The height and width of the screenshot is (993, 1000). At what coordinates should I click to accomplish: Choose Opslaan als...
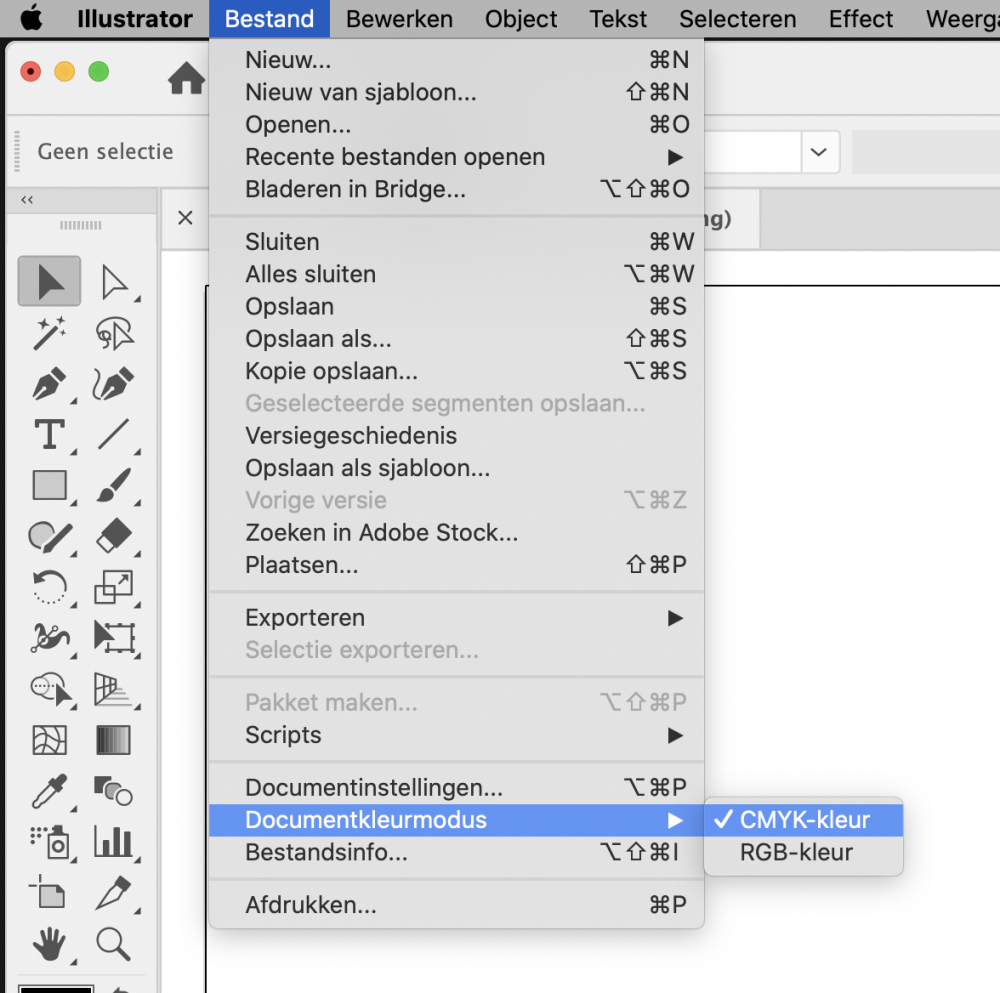tap(457, 339)
